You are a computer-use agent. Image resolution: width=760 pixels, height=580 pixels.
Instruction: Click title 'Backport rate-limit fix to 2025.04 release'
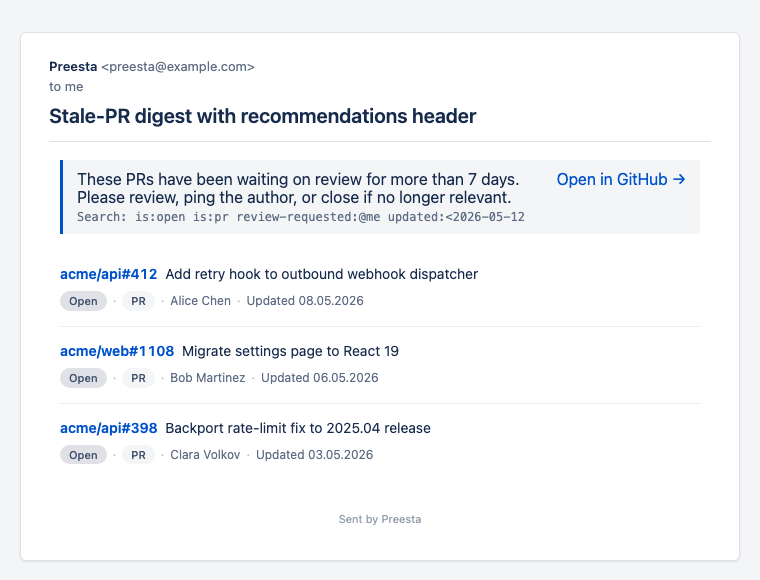coord(298,428)
